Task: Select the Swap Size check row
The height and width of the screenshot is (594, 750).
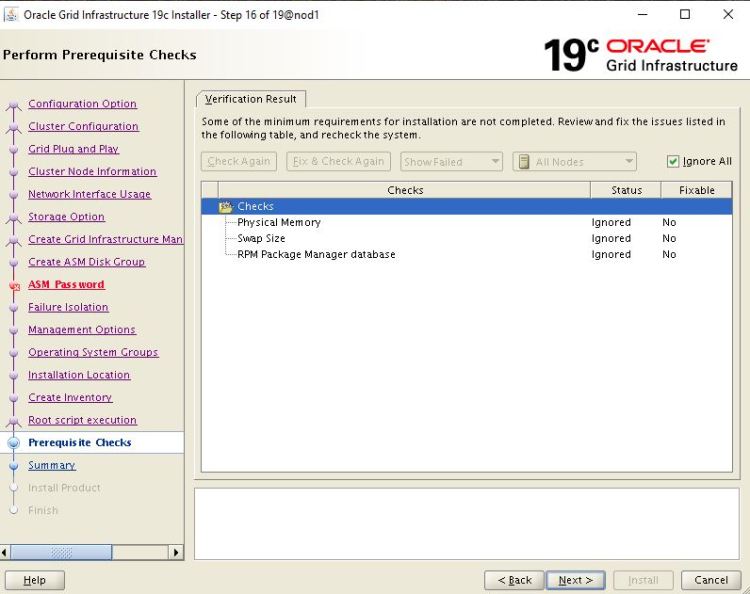Action: coord(261,239)
